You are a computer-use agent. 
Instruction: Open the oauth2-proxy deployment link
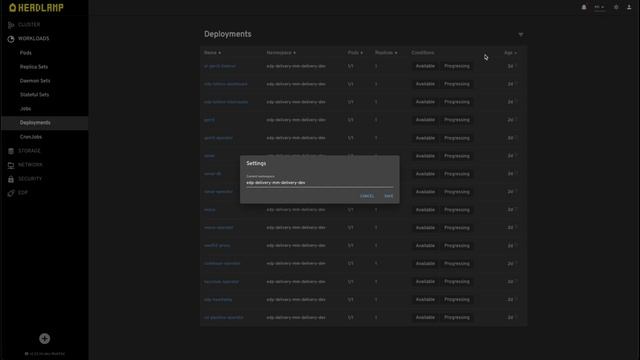coord(217,246)
